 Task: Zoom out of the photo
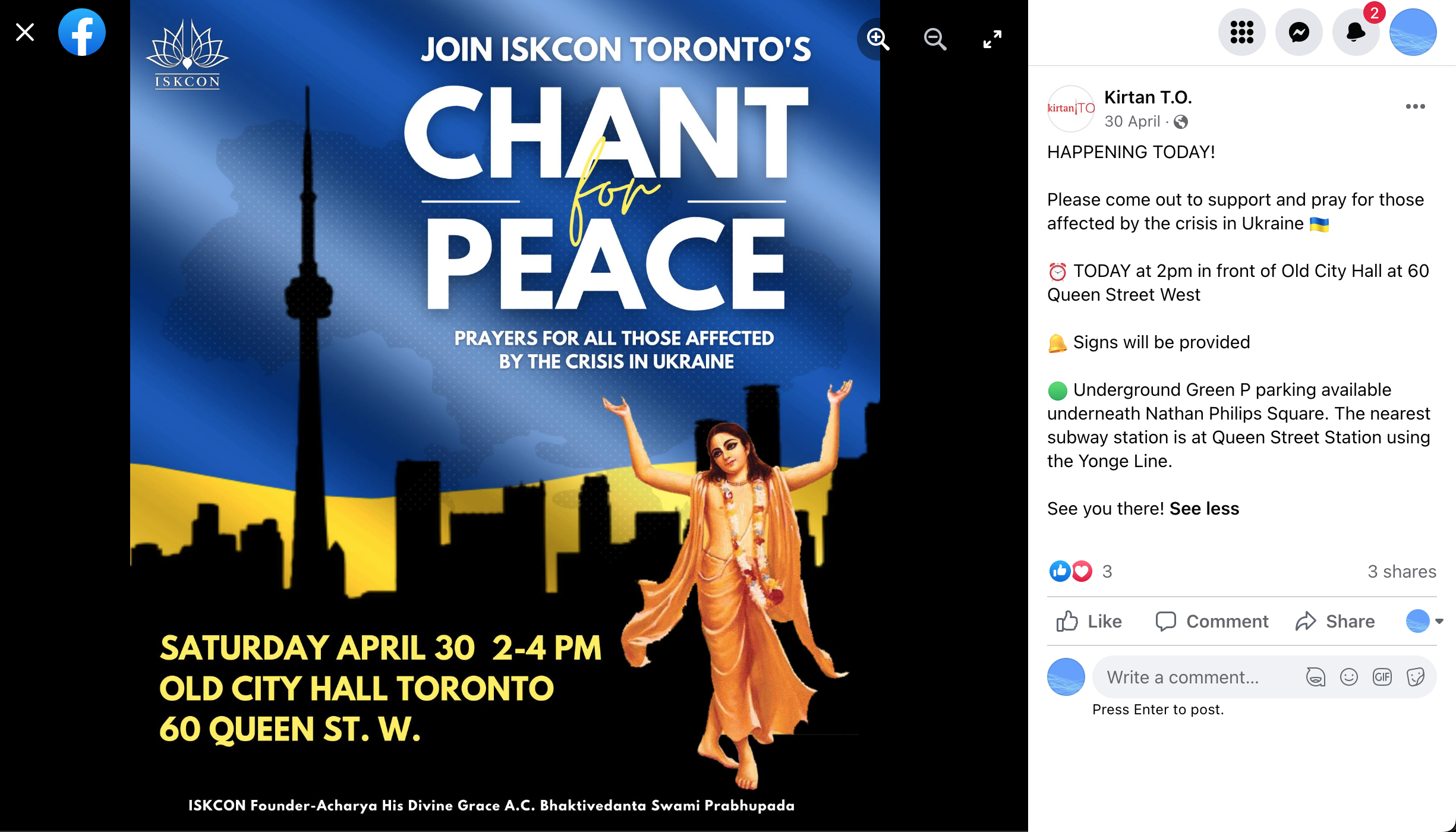(x=935, y=39)
